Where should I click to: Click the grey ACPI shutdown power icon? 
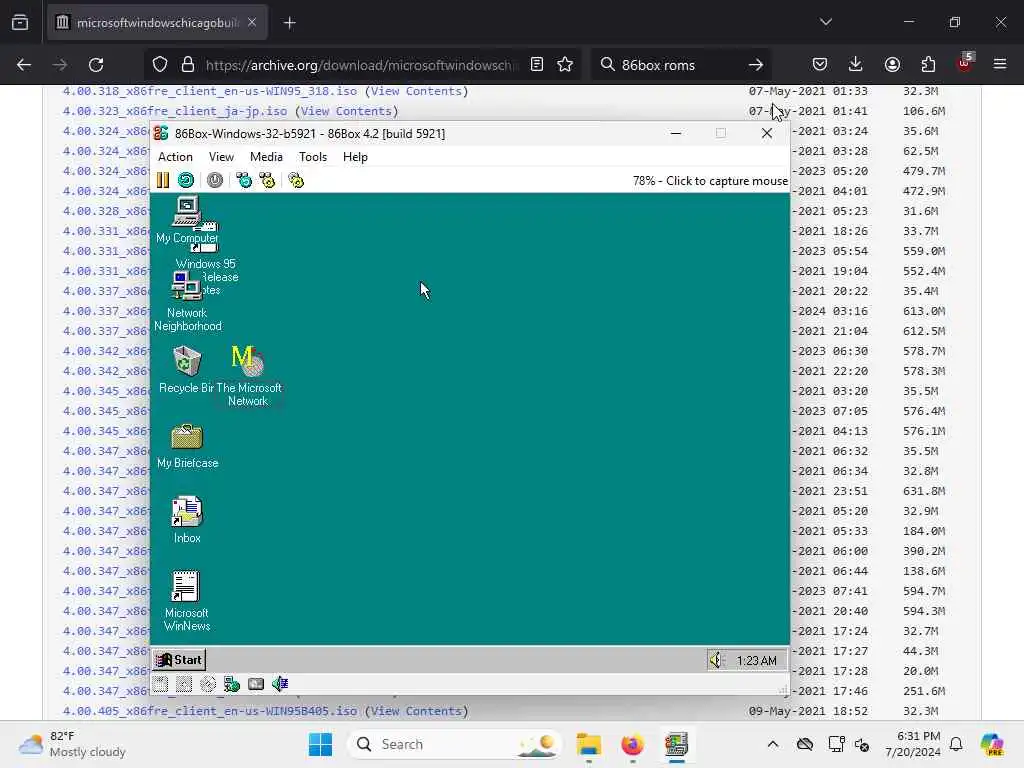click(x=215, y=180)
